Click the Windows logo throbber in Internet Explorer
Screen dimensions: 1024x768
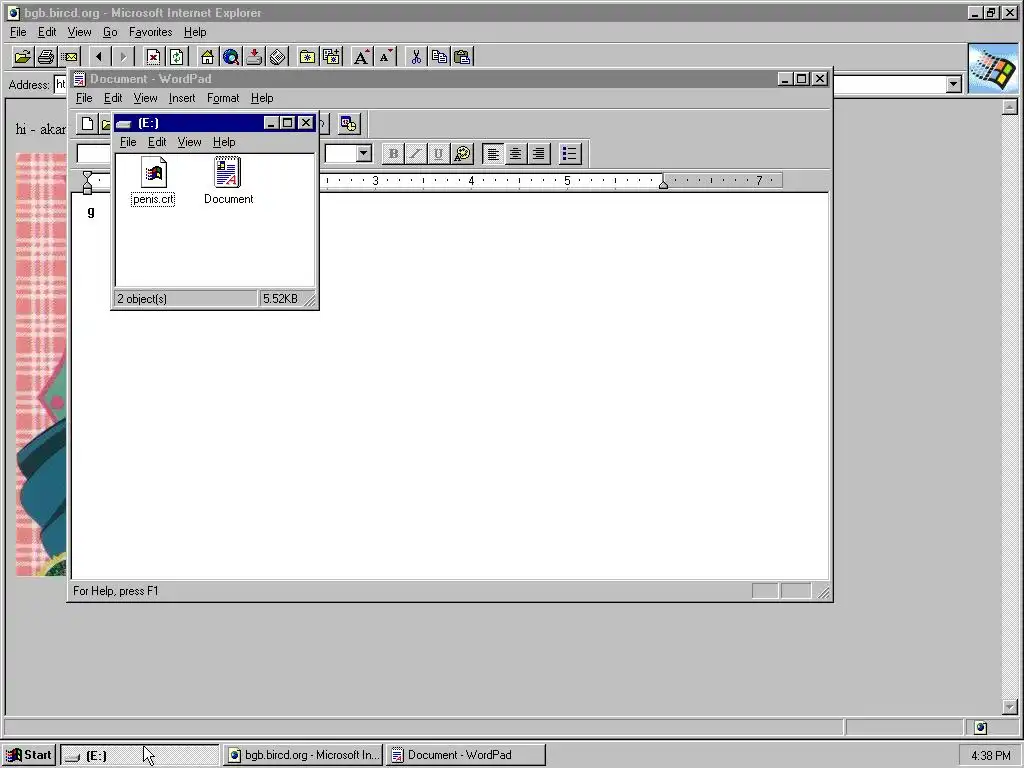coord(993,69)
